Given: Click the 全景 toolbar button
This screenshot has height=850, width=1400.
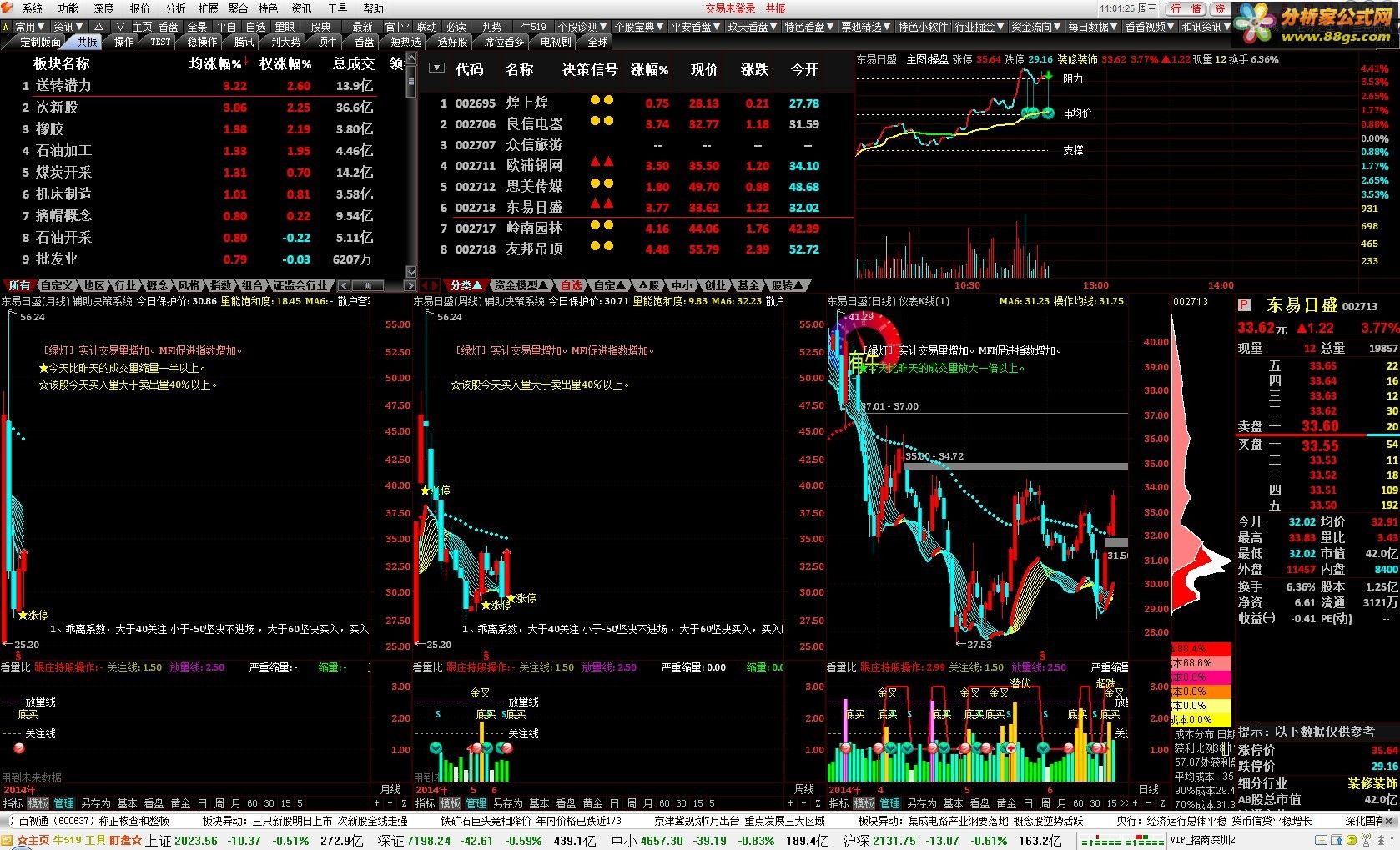Looking at the screenshot, I should (x=197, y=27).
